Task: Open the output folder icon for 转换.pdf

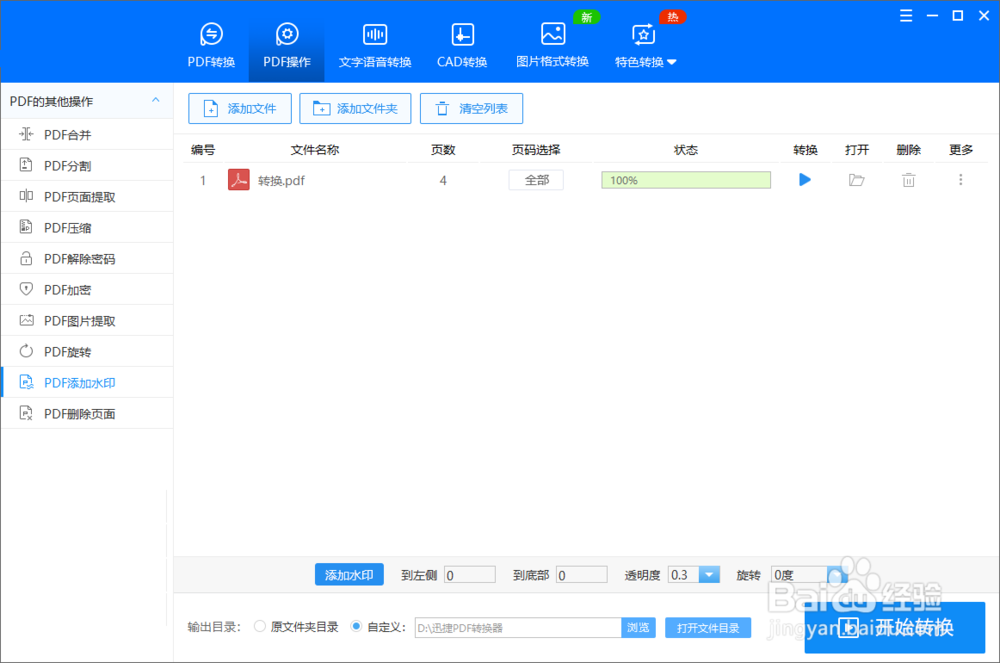Action: [857, 180]
